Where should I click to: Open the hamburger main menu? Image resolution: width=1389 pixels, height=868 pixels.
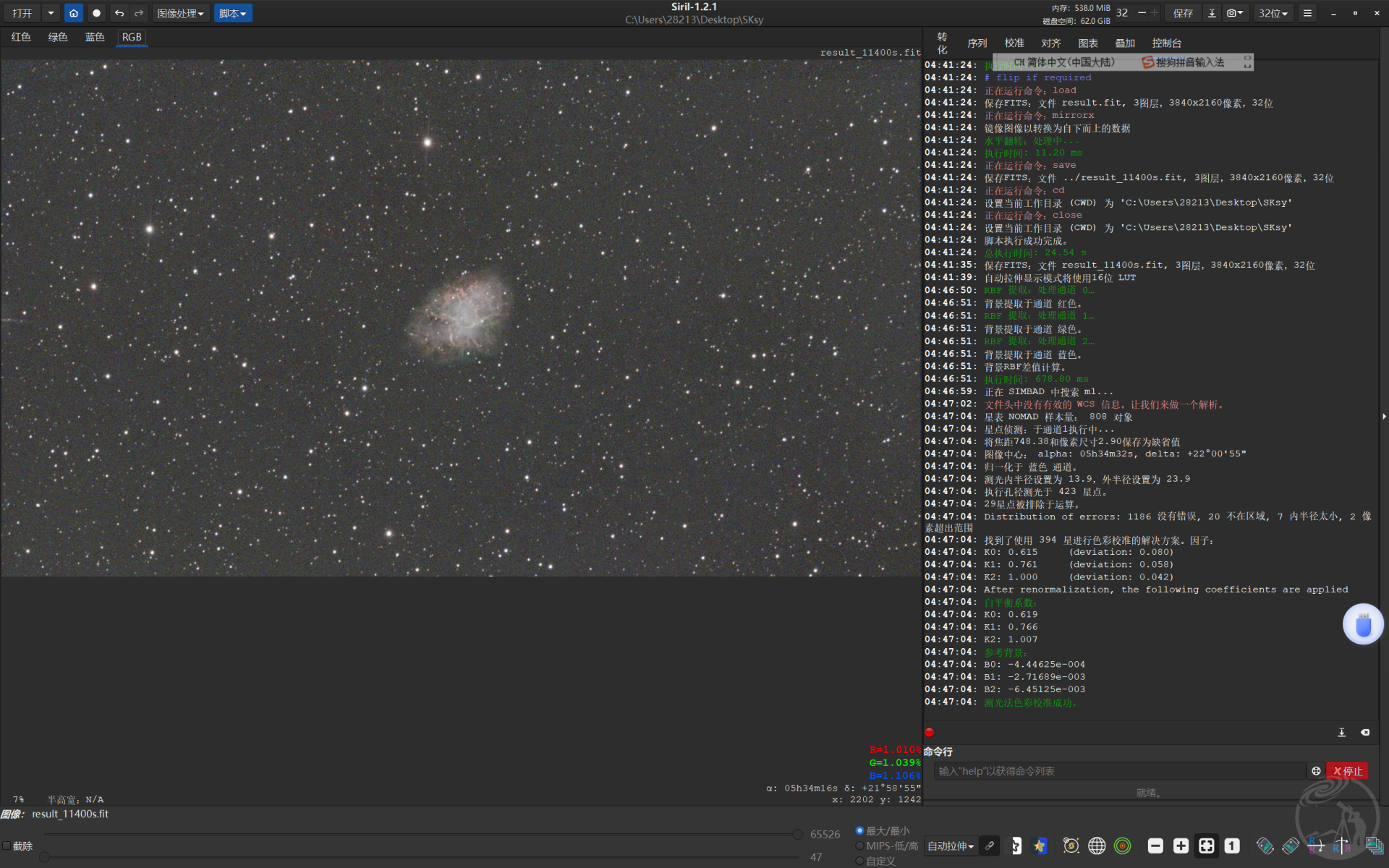1307,13
